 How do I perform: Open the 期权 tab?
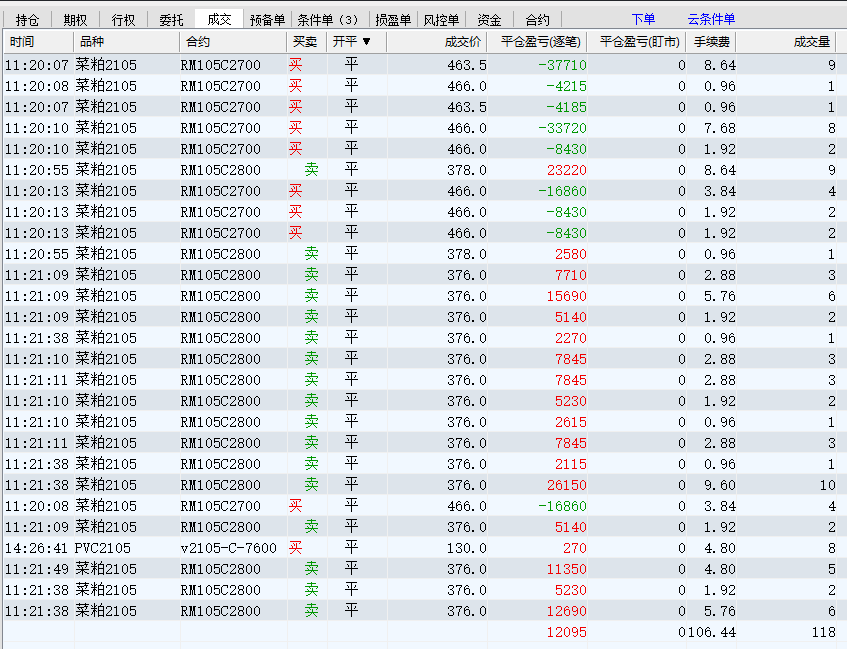coord(75,20)
